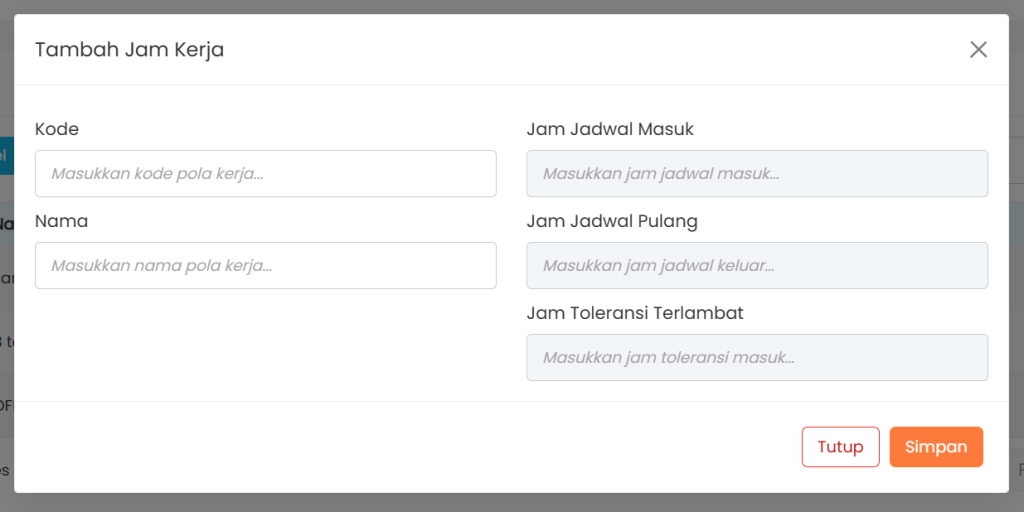Click the empty area beneath the Nama field
1024x512 pixels.
point(265,345)
